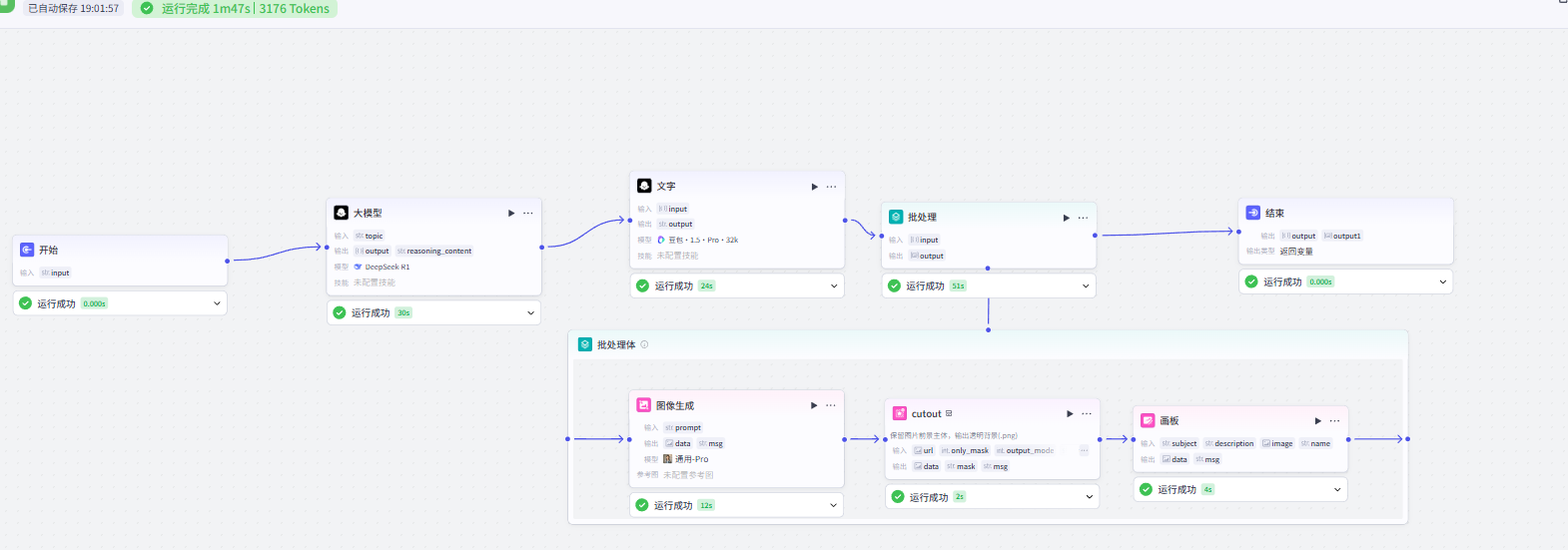Expand the 结束 node run result
This screenshot has height=550, width=1568.
click(1442, 281)
